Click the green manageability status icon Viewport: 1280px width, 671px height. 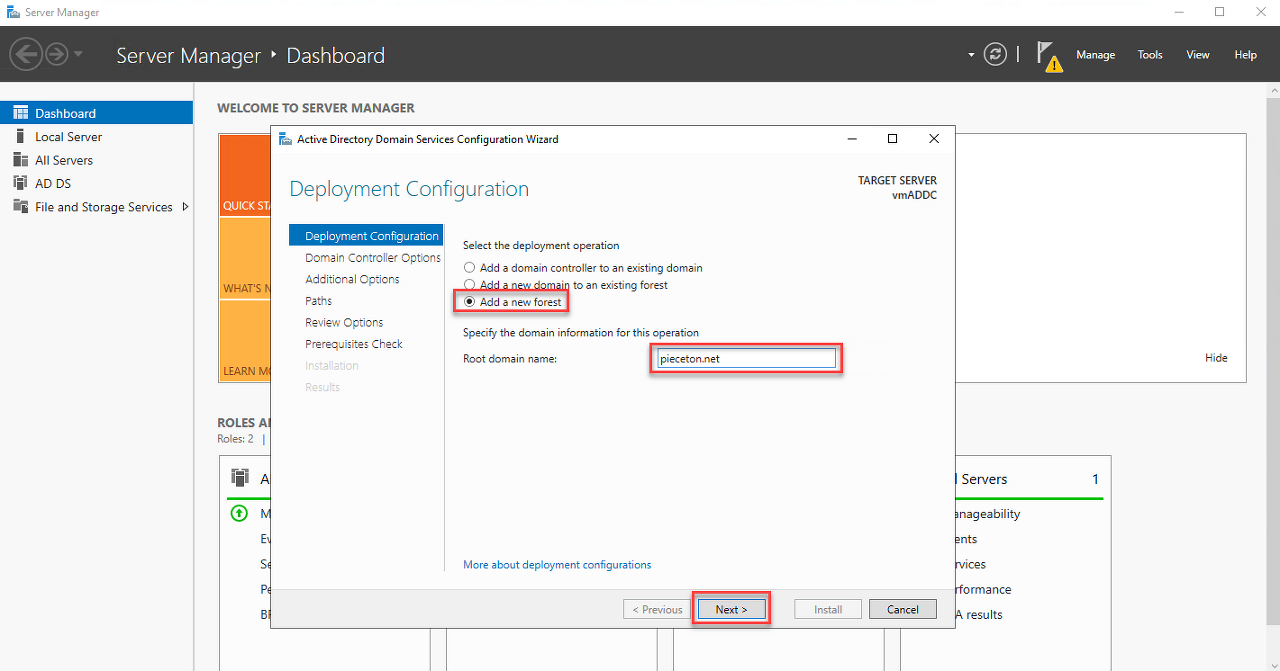pos(239,514)
